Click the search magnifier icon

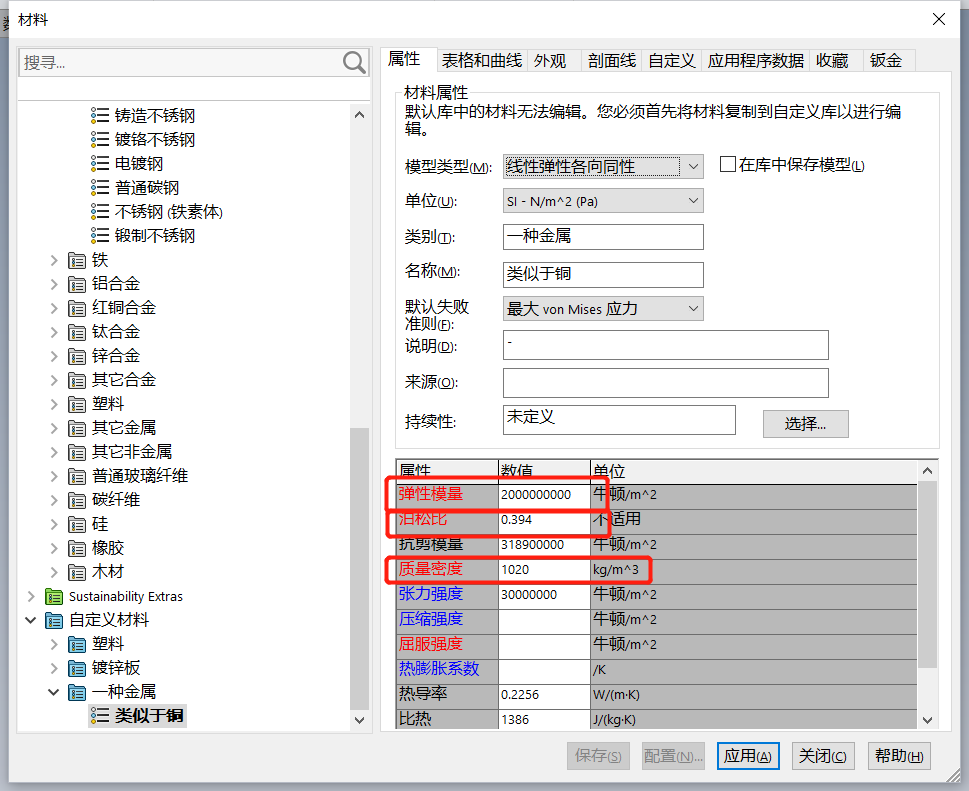[x=354, y=62]
